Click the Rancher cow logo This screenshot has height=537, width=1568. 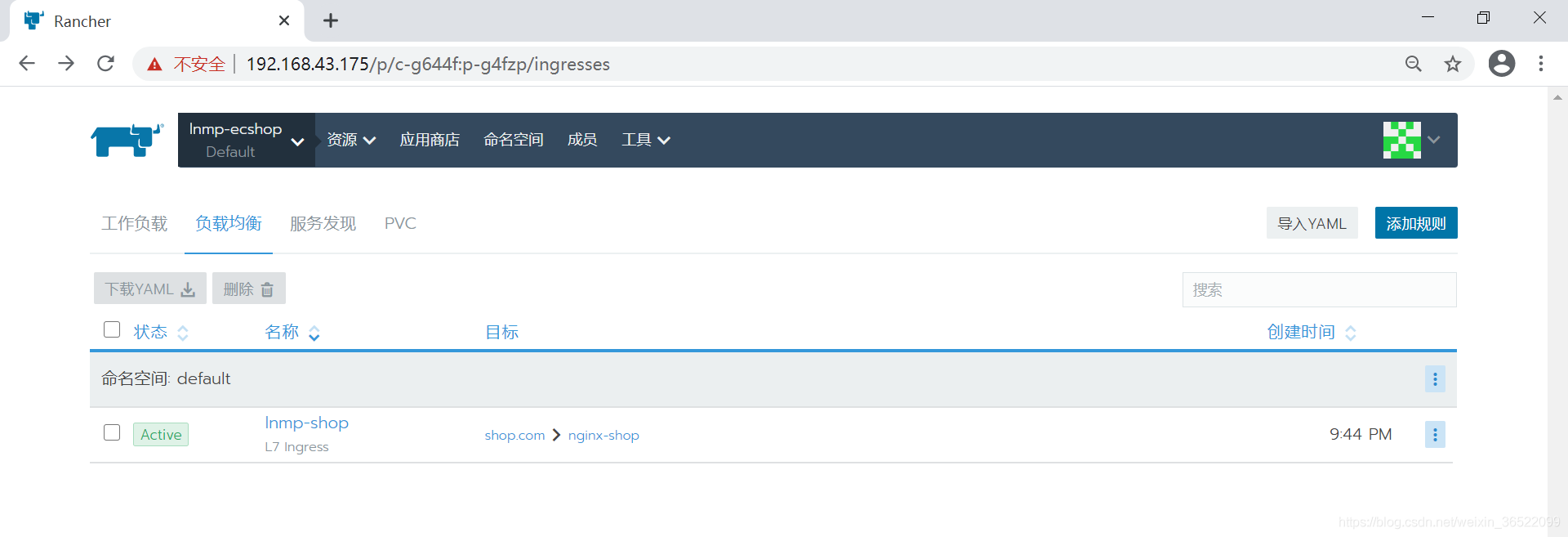(x=127, y=140)
